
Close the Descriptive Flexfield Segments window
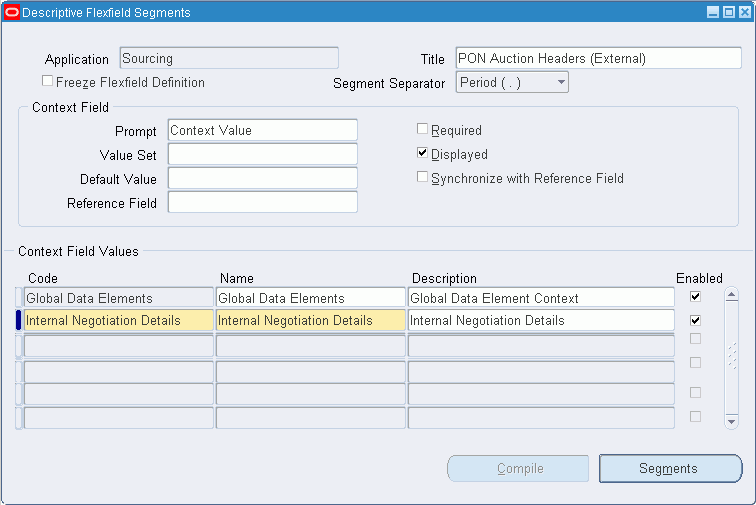click(743, 13)
